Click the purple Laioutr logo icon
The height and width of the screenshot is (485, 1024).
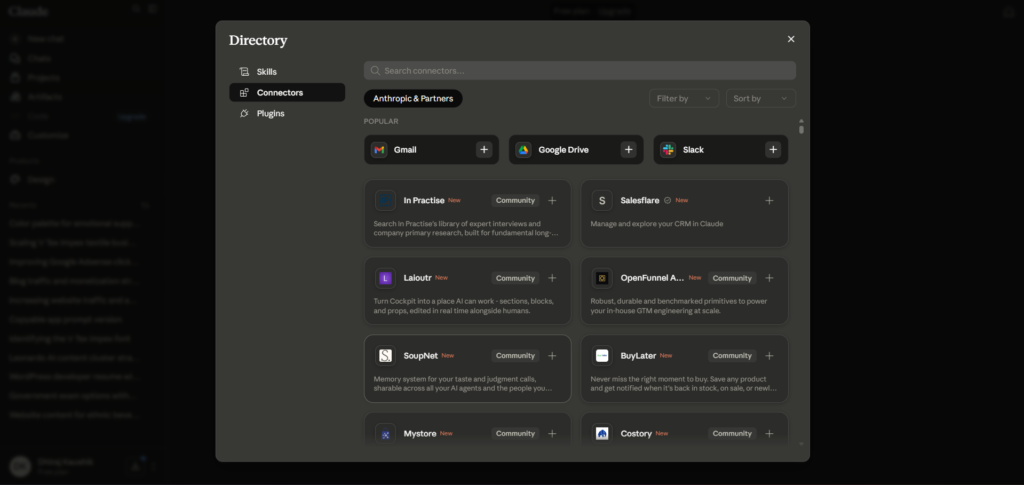pyautogui.click(x=385, y=278)
